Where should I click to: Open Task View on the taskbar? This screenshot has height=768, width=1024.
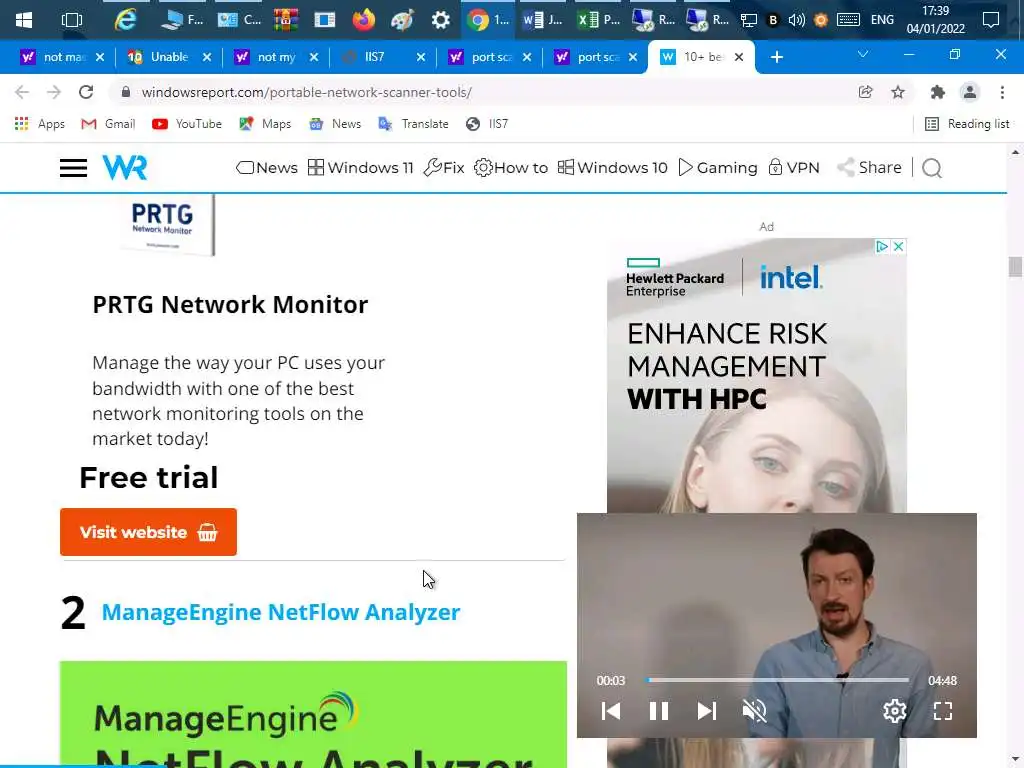71,20
